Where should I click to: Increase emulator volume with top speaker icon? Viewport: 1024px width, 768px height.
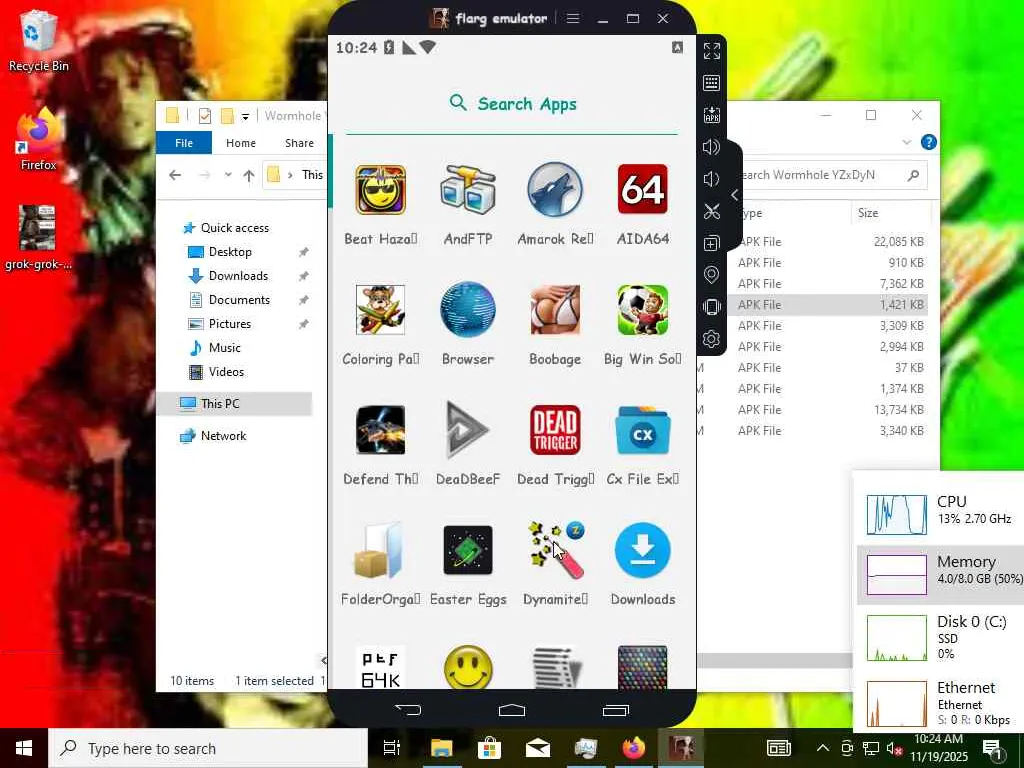click(711, 147)
